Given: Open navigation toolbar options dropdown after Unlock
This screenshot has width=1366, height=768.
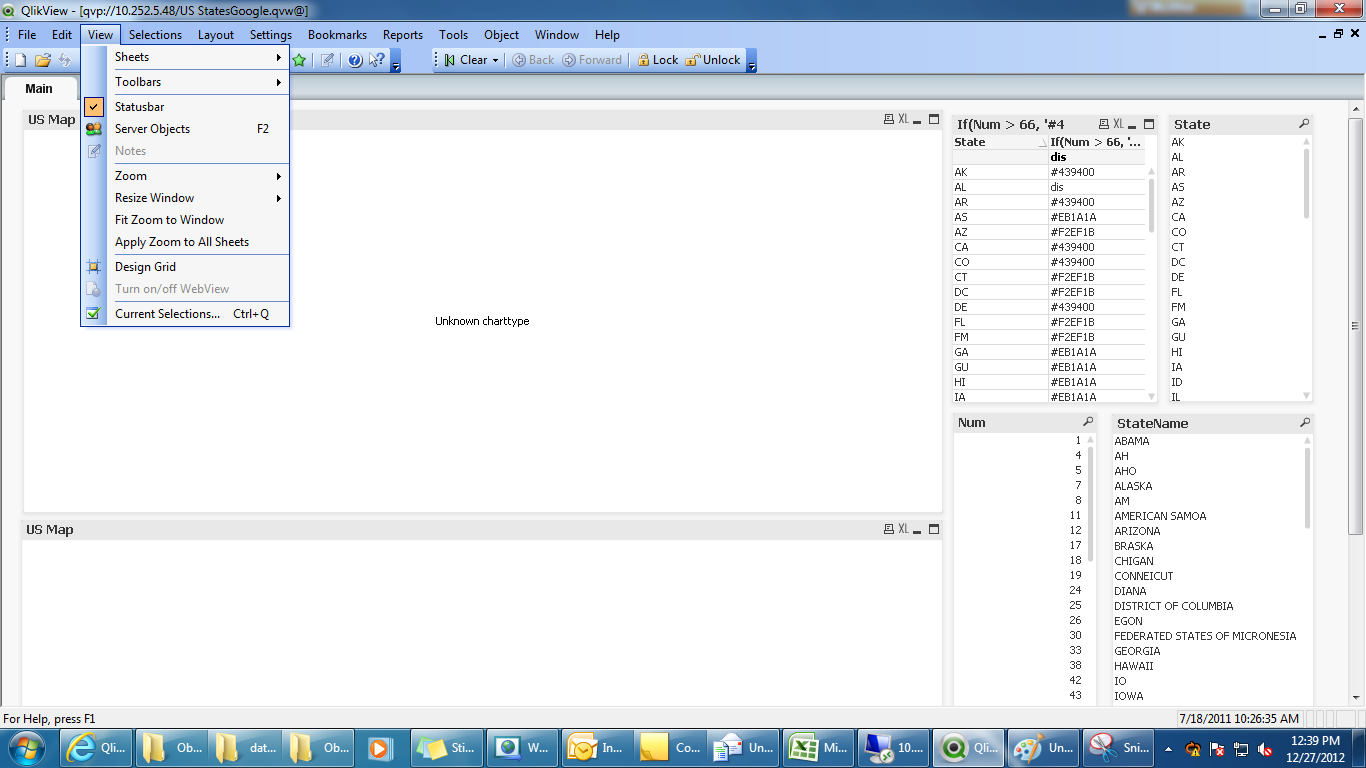Looking at the screenshot, I should [752, 62].
